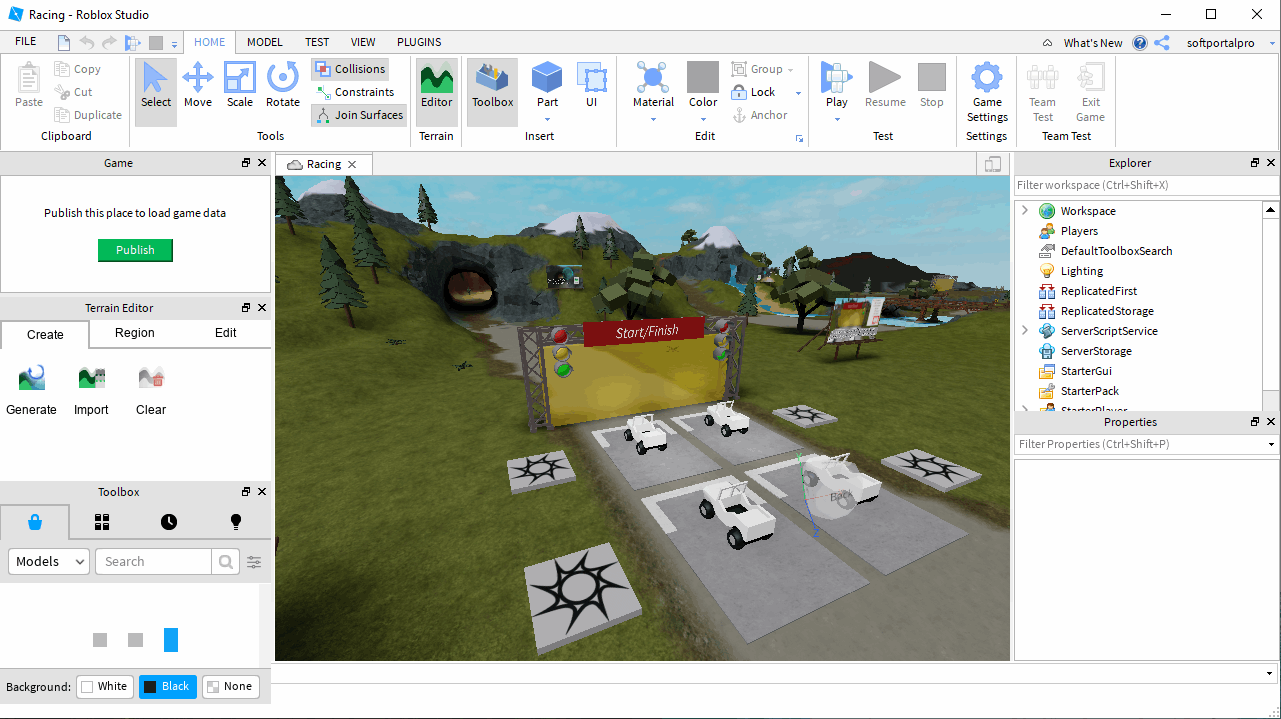Choose the Rotate tool
The width and height of the screenshot is (1281, 719).
point(283,85)
